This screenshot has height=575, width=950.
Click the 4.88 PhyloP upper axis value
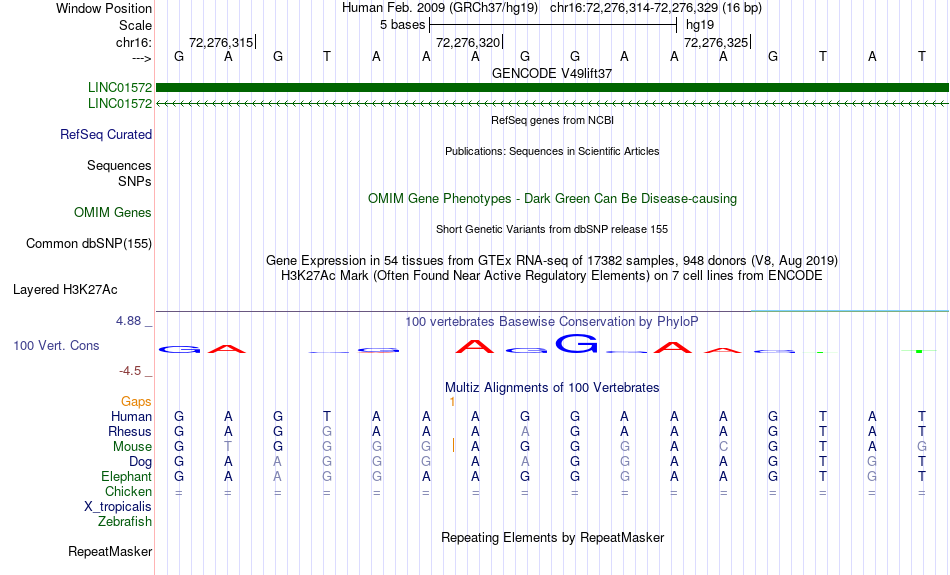point(128,321)
